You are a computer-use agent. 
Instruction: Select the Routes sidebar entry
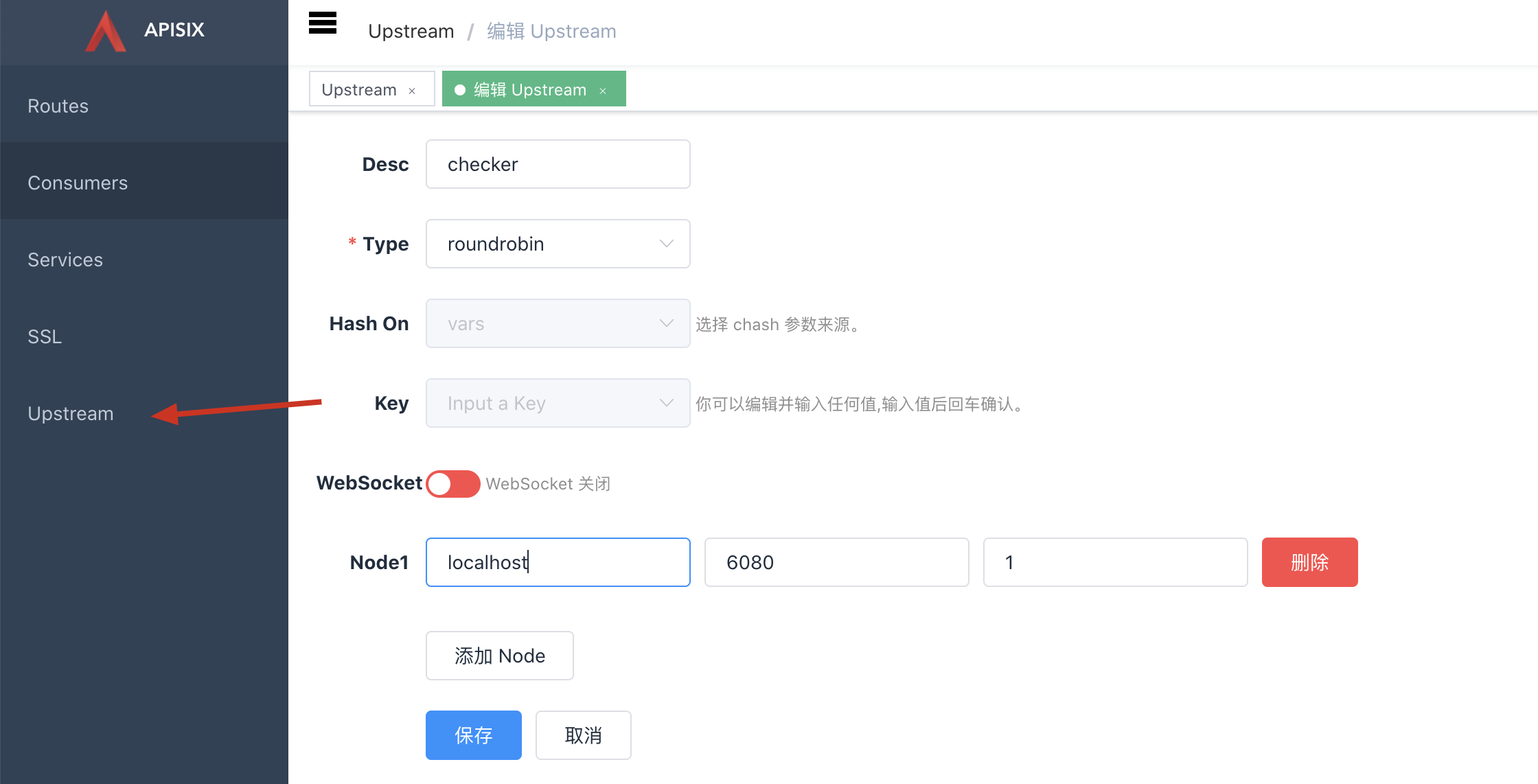58,105
